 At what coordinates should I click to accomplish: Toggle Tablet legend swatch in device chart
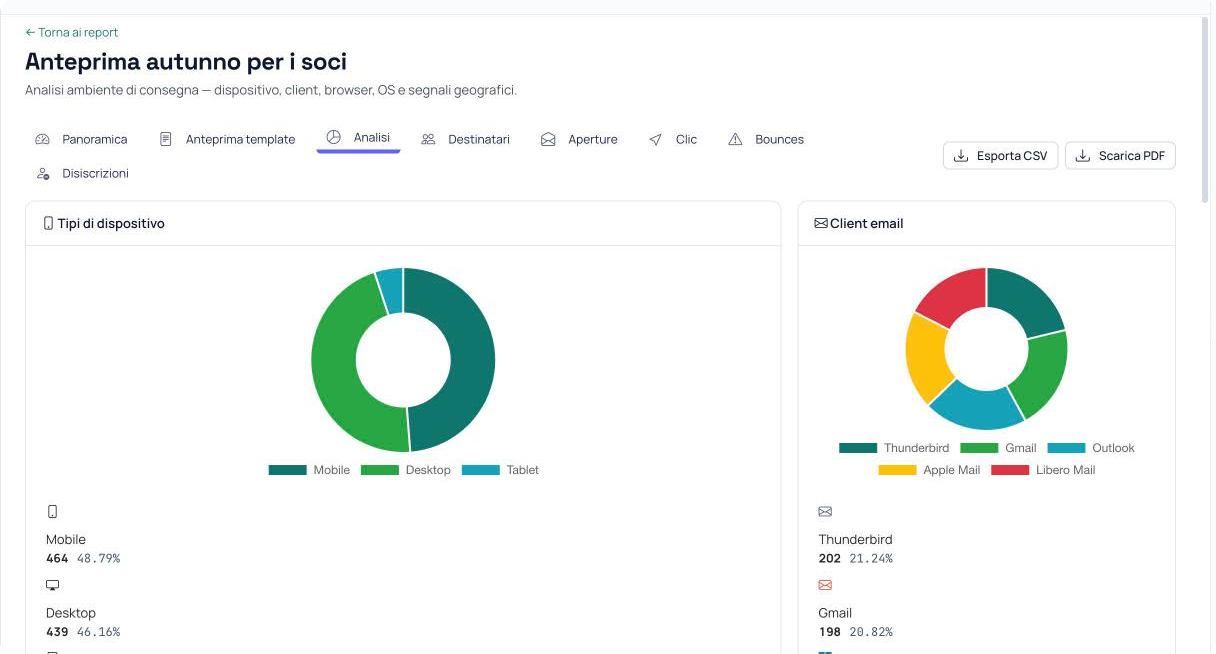click(481, 470)
